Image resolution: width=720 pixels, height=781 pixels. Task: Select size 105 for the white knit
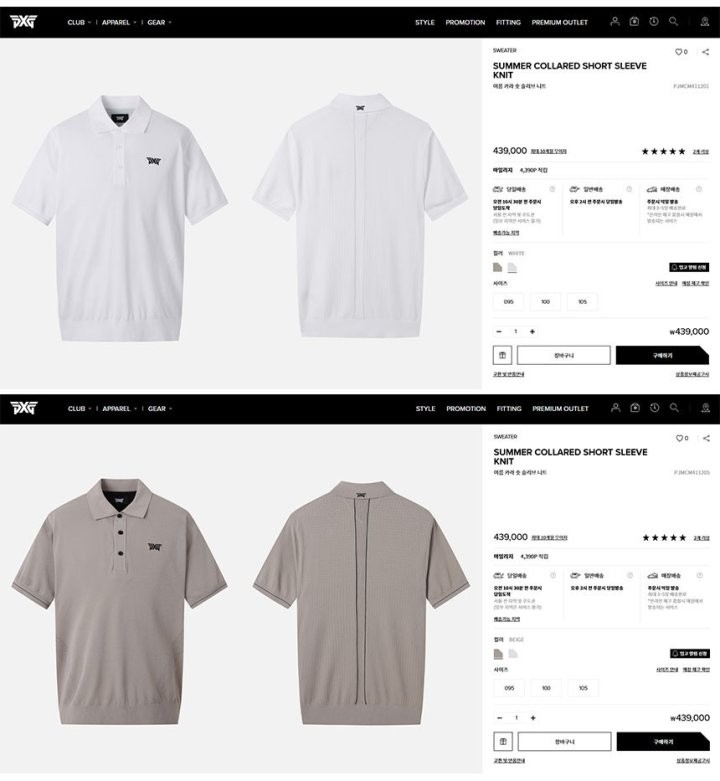click(x=583, y=302)
